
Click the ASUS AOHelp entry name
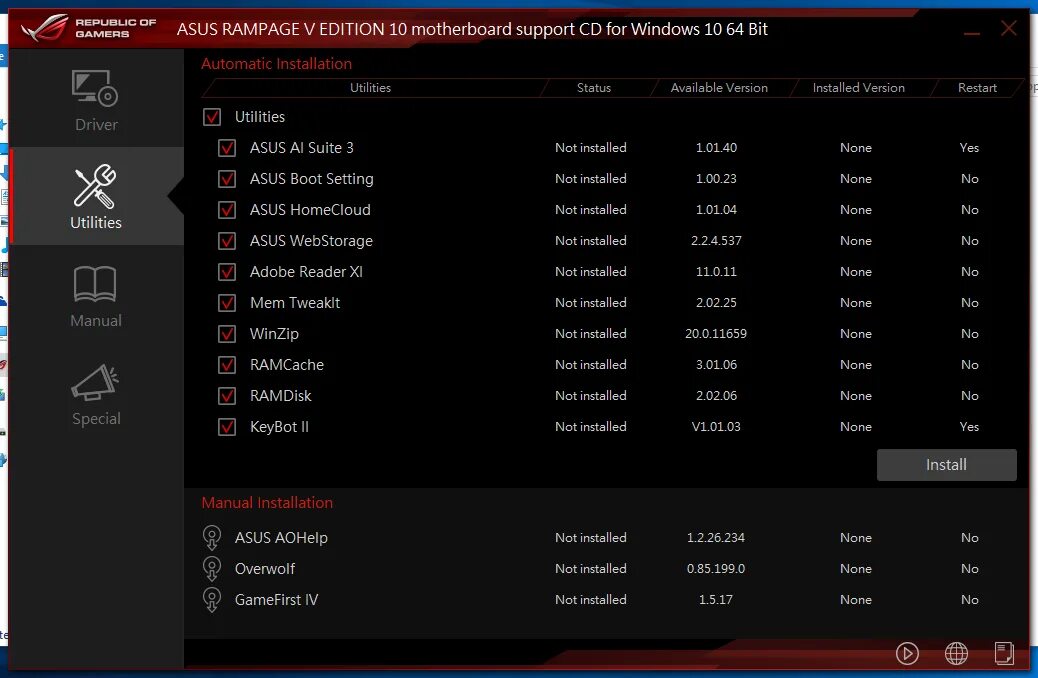pos(281,538)
